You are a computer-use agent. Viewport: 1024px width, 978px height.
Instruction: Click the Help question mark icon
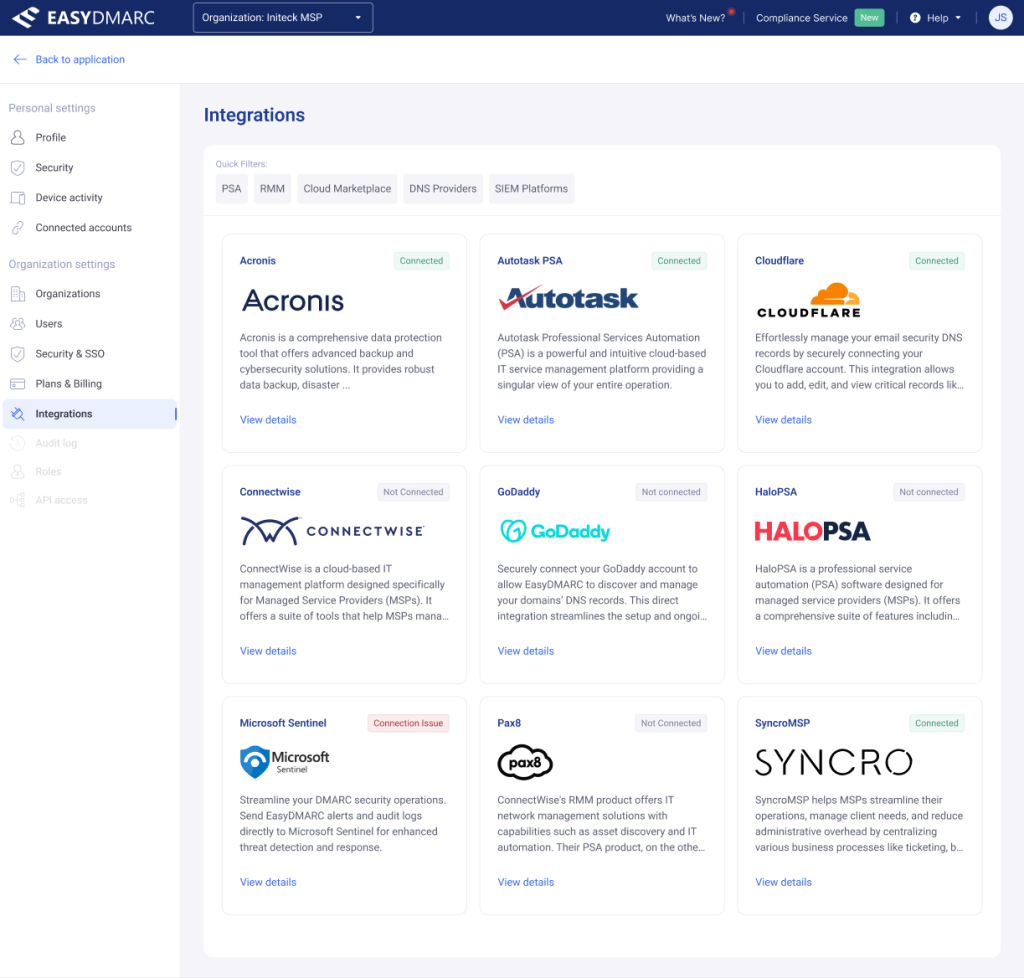pos(915,18)
